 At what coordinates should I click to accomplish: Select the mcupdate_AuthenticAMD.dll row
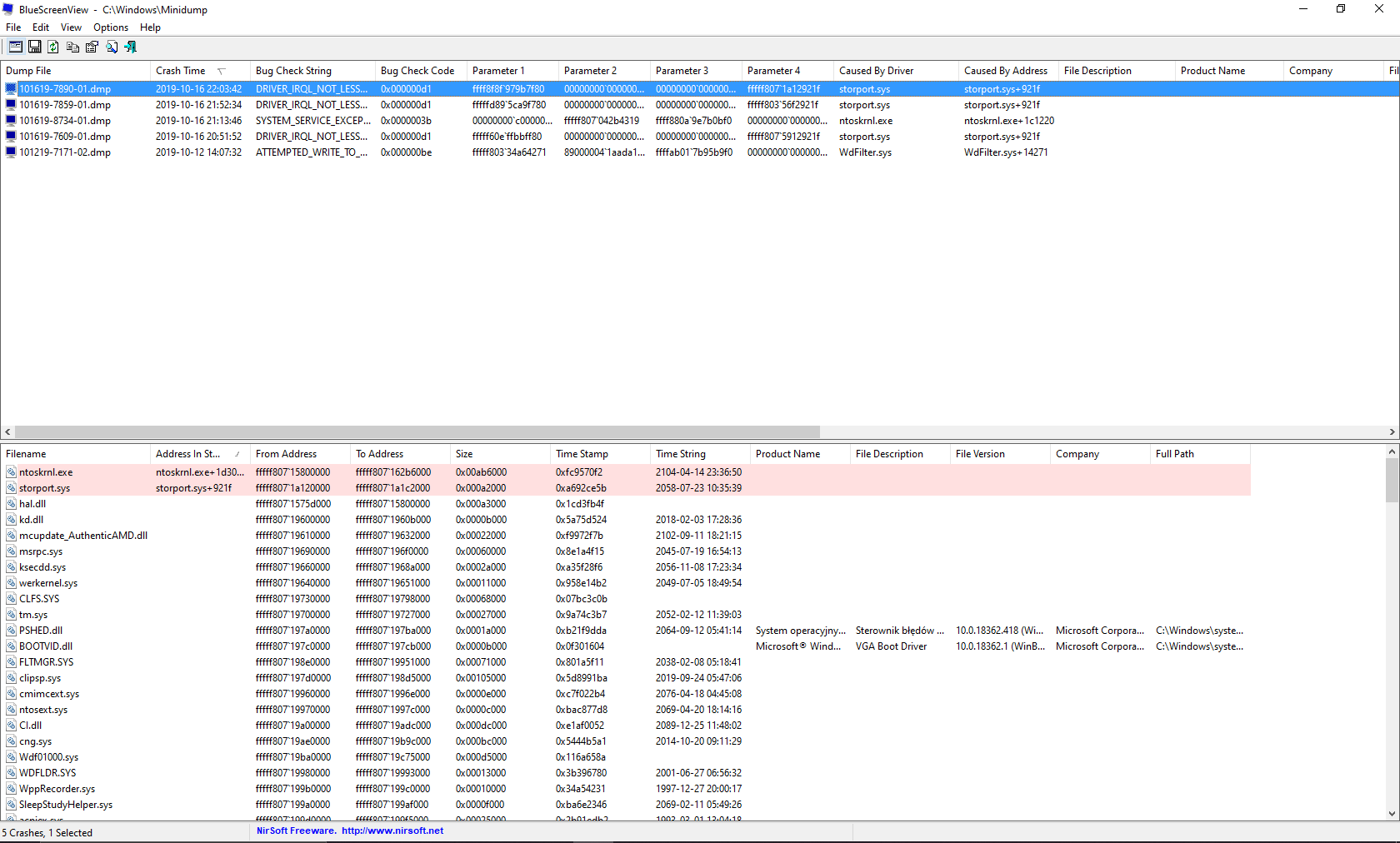[x=625, y=536]
